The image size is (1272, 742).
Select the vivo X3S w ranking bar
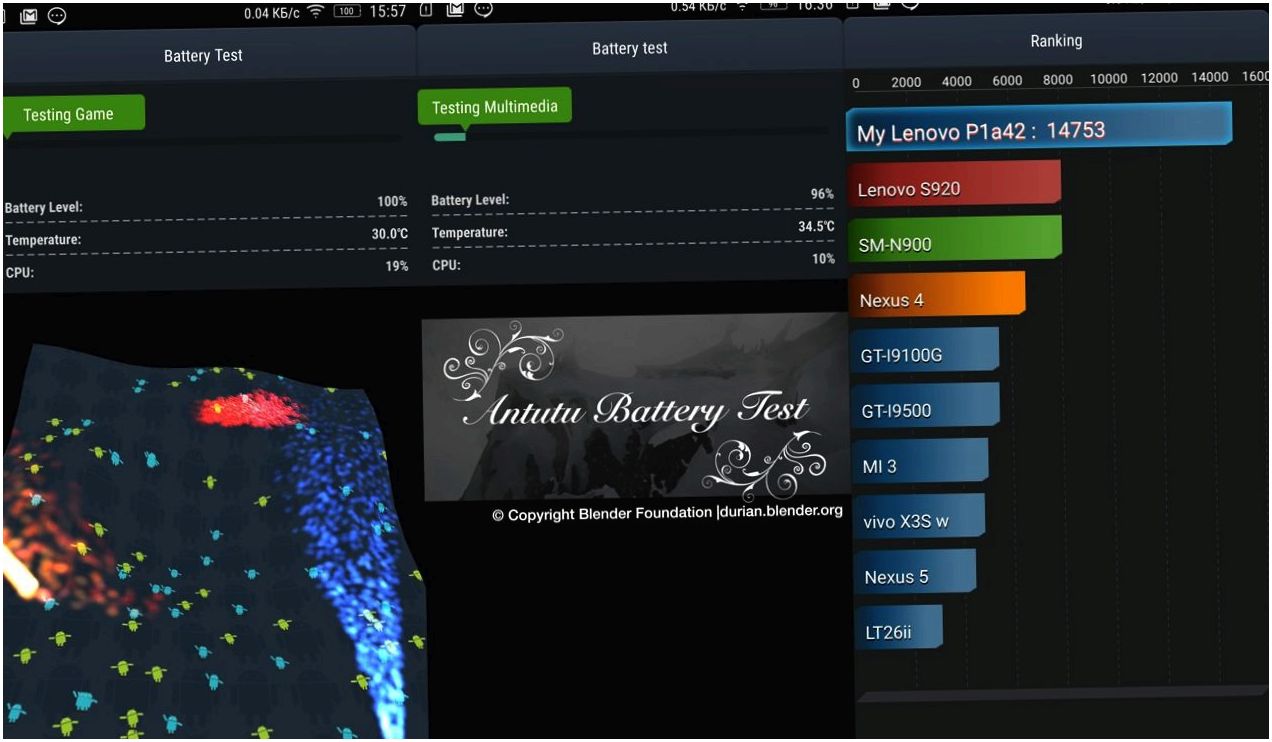tap(917, 518)
